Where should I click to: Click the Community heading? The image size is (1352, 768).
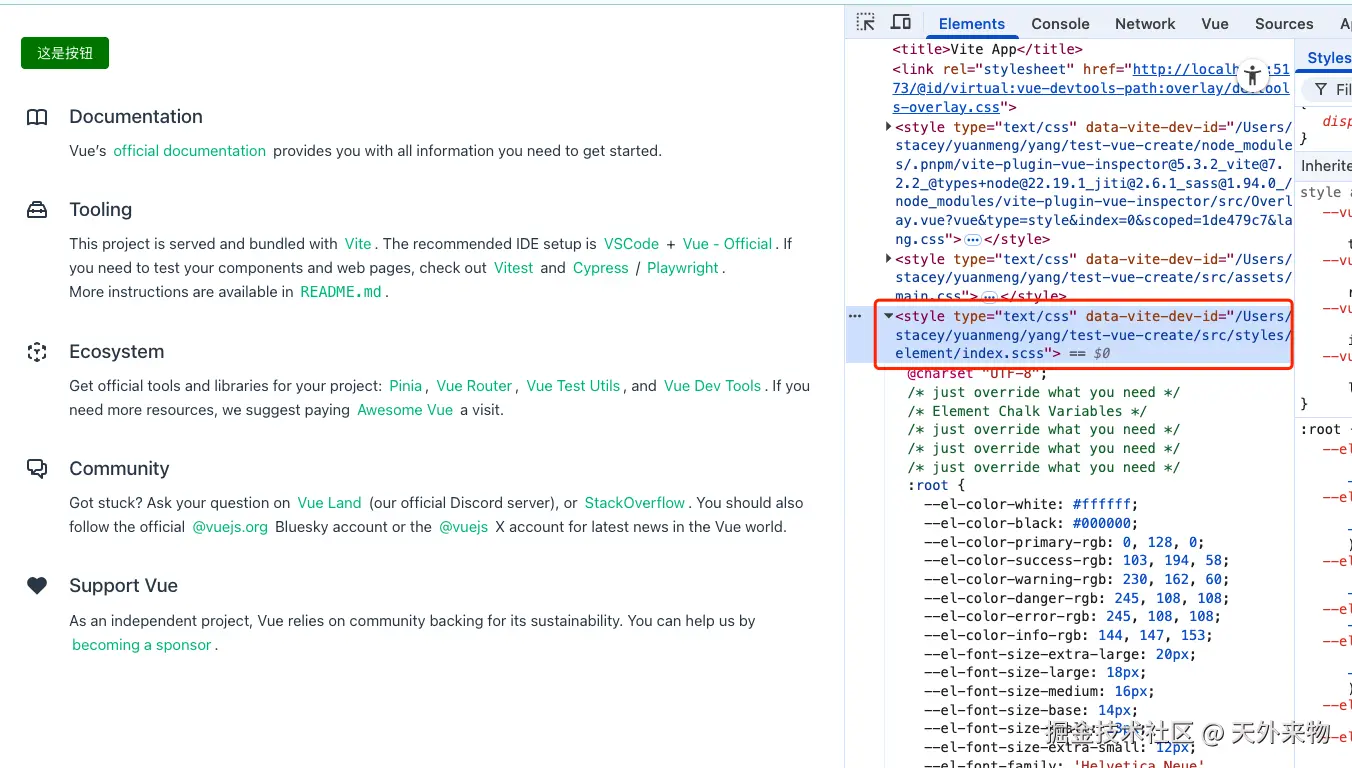[119, 469]
